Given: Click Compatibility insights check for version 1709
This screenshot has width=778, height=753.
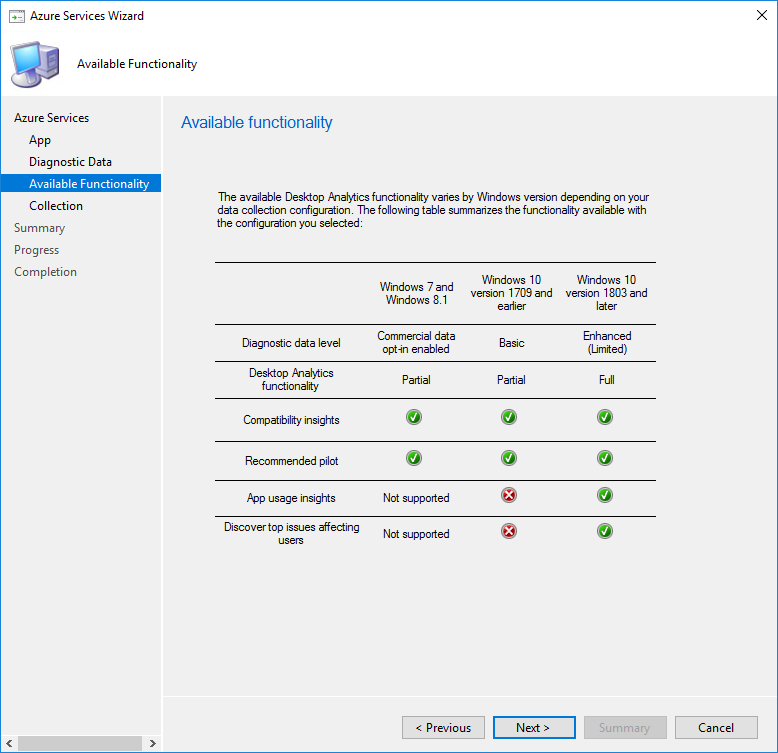Looking at the screenshot, I should 509,417.
